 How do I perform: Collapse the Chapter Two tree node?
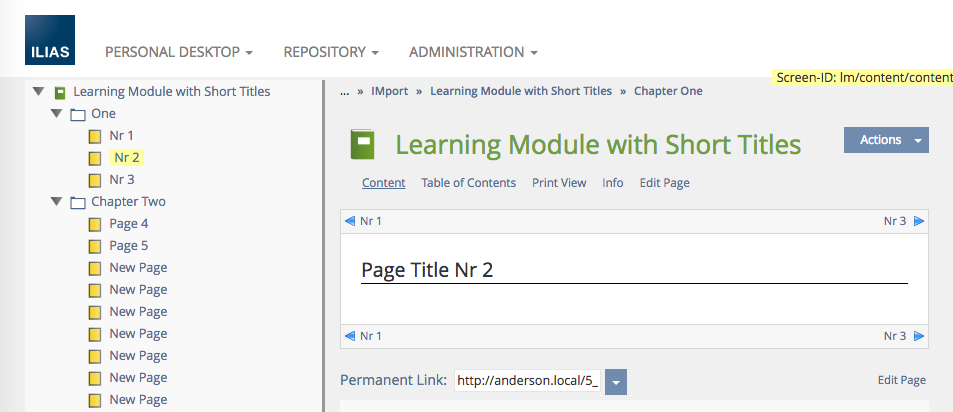tap(56, 202)
